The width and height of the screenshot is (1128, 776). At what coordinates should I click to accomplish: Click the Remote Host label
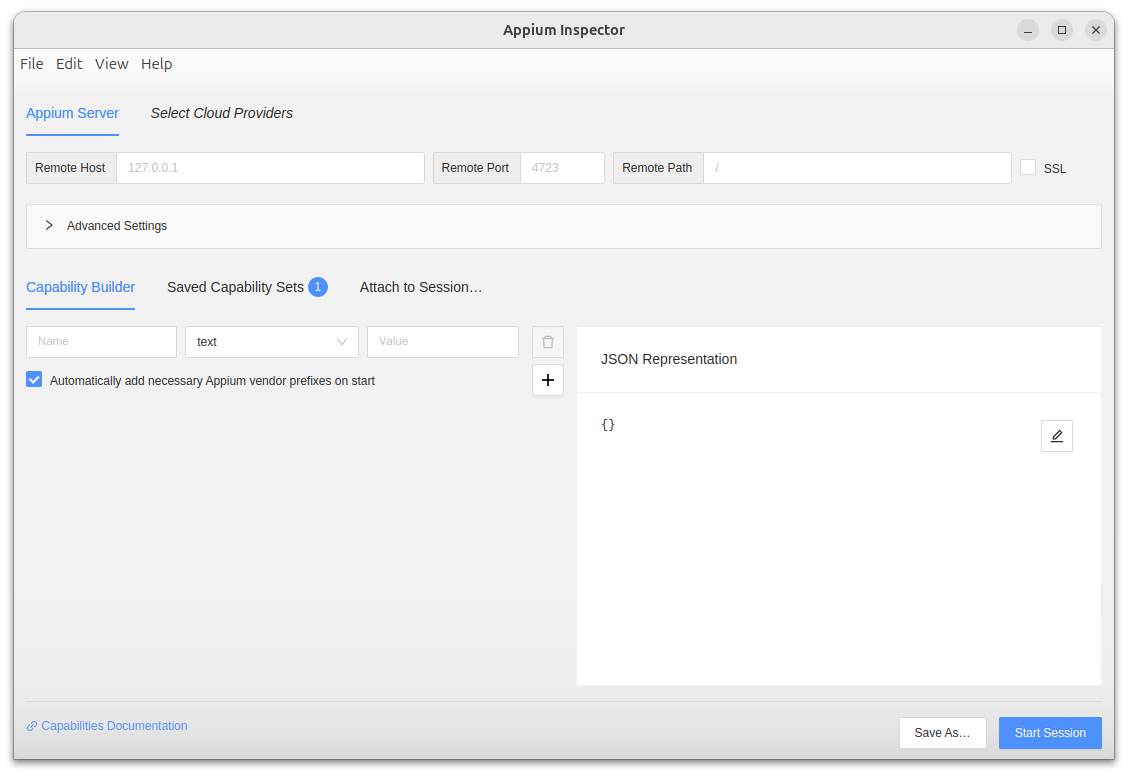[x=70, y=168]
